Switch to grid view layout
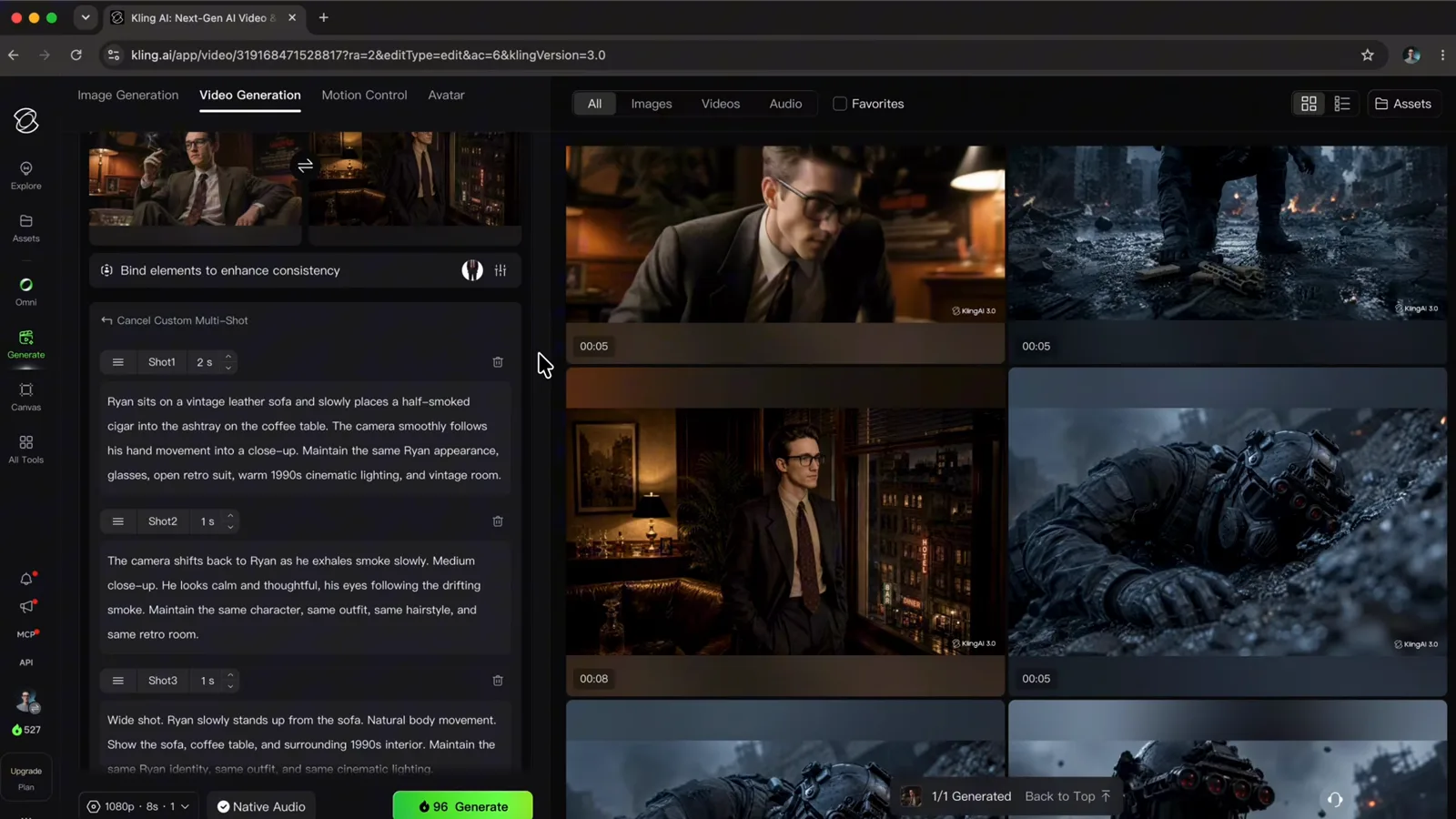The height and width of the screenshot is (819, 1456). point(1309,104)
